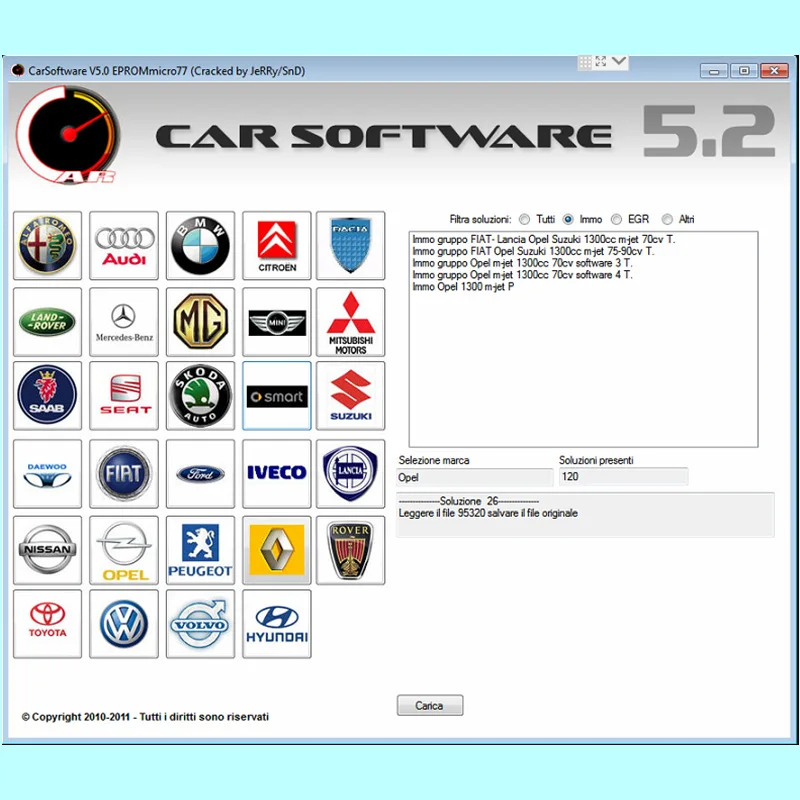The width and height of the screenshot is (800, 800).
Task: Select the Alfa Romeo brand logo
Action: (x=47, y=245)
